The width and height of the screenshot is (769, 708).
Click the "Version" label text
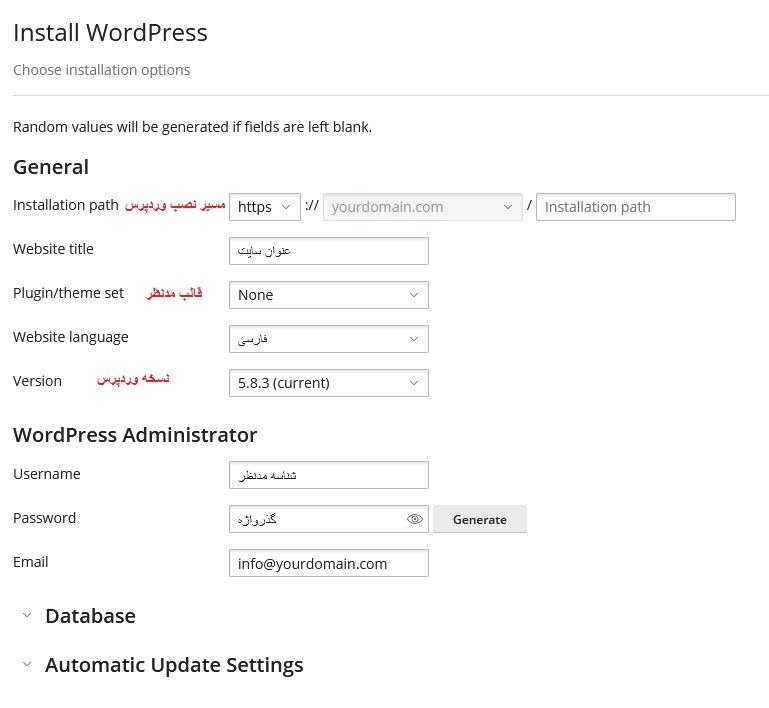click(37, 381)
